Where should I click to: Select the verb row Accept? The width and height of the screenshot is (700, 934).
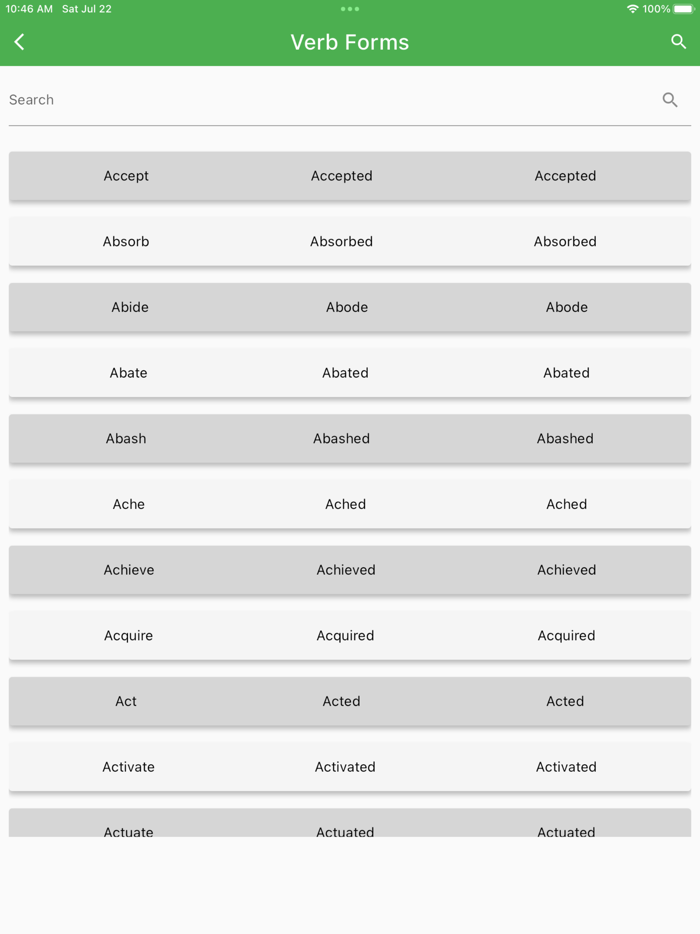[349, 176]
